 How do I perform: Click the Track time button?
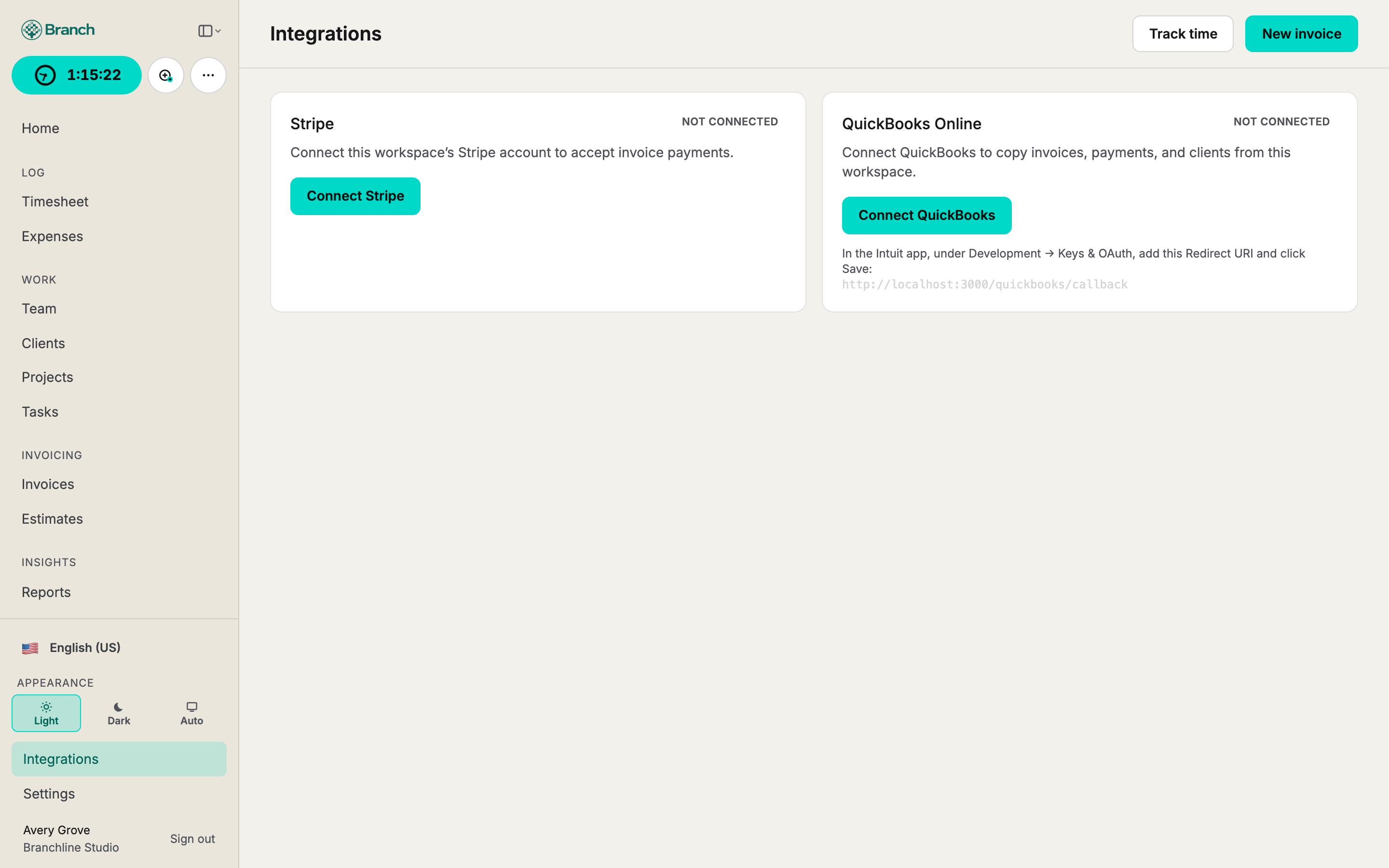coord(1183,34)
